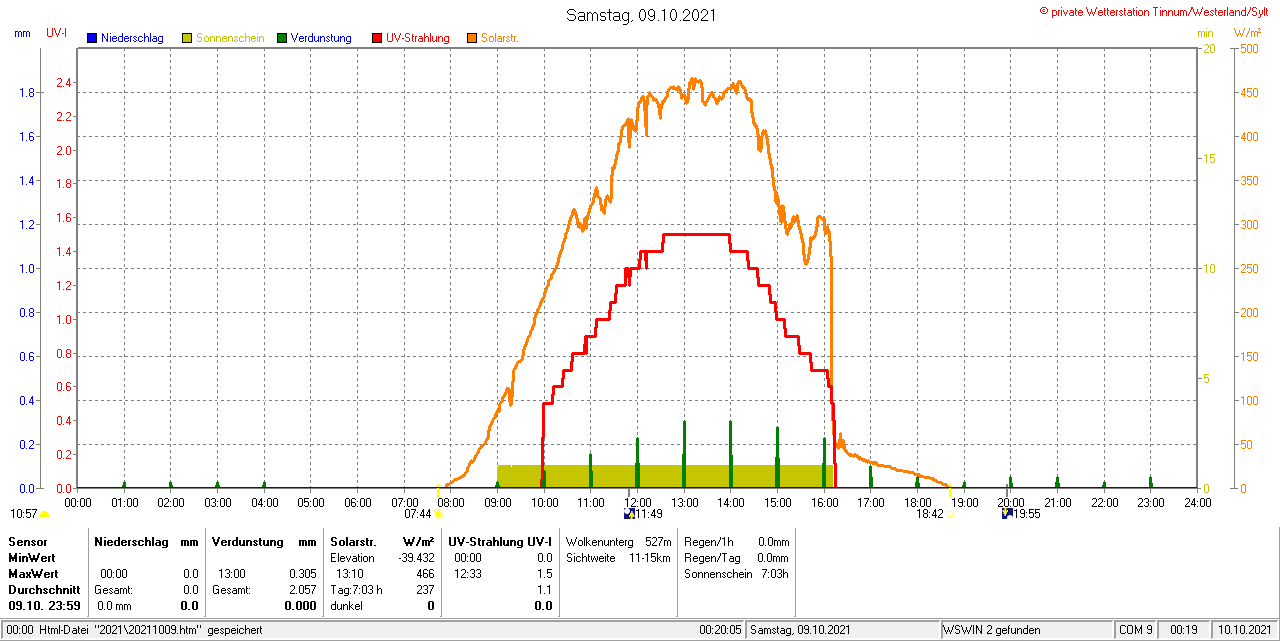This screenshot has height=641, width=1280.
Task: Click the tall green Verdunstung spike at 13:00
Action: 684,454
